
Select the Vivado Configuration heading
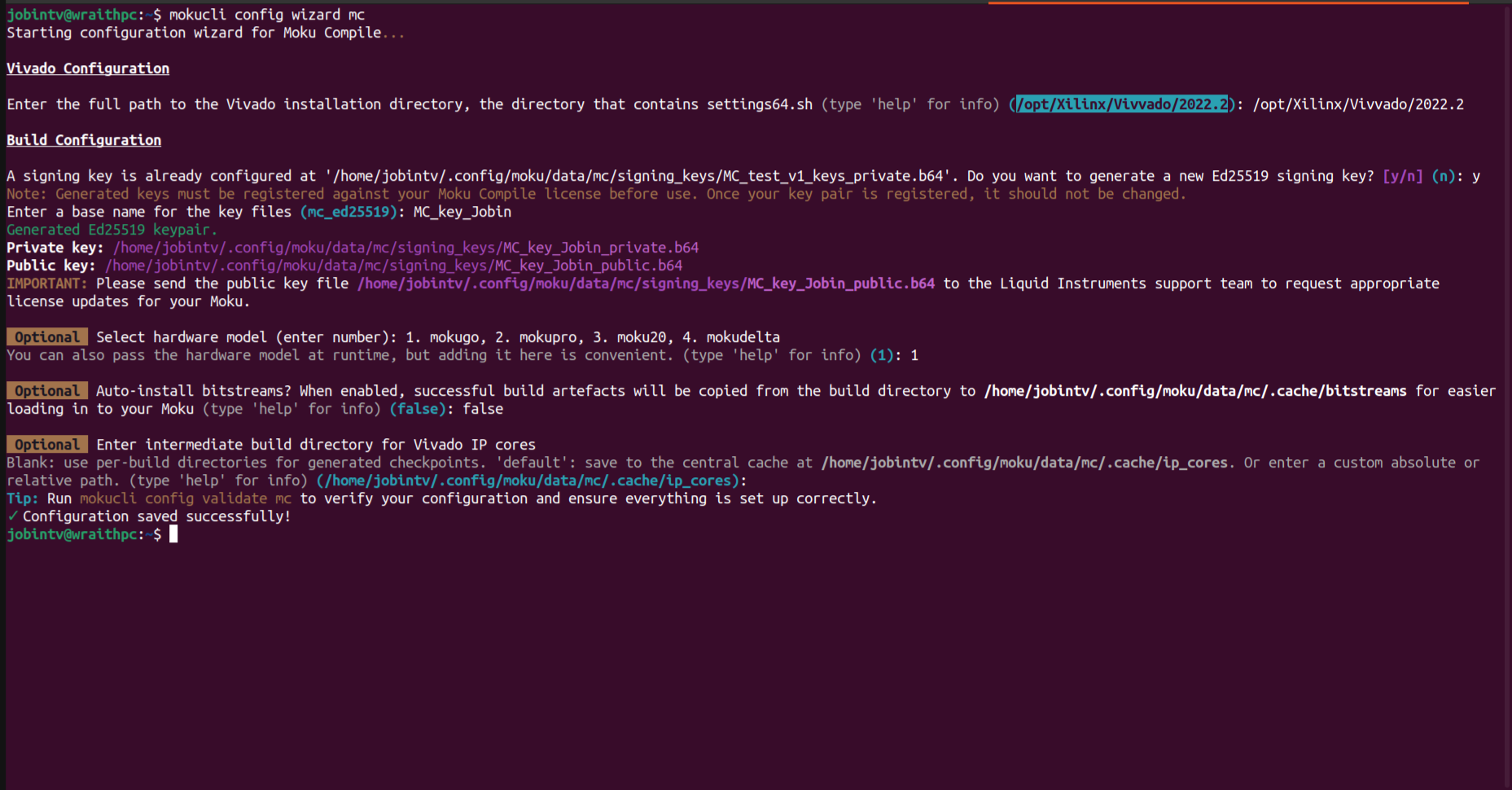(87, 68)
